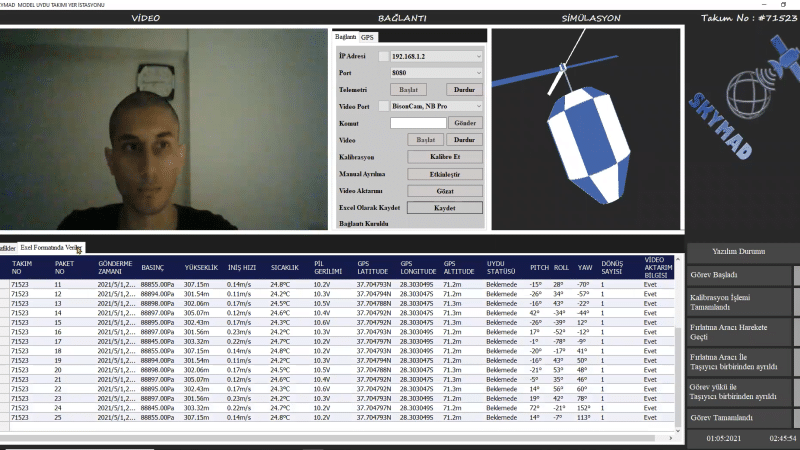Click the indicator box beside Video Port
This screenshot has width=800, height=450.
click(384, 106)
